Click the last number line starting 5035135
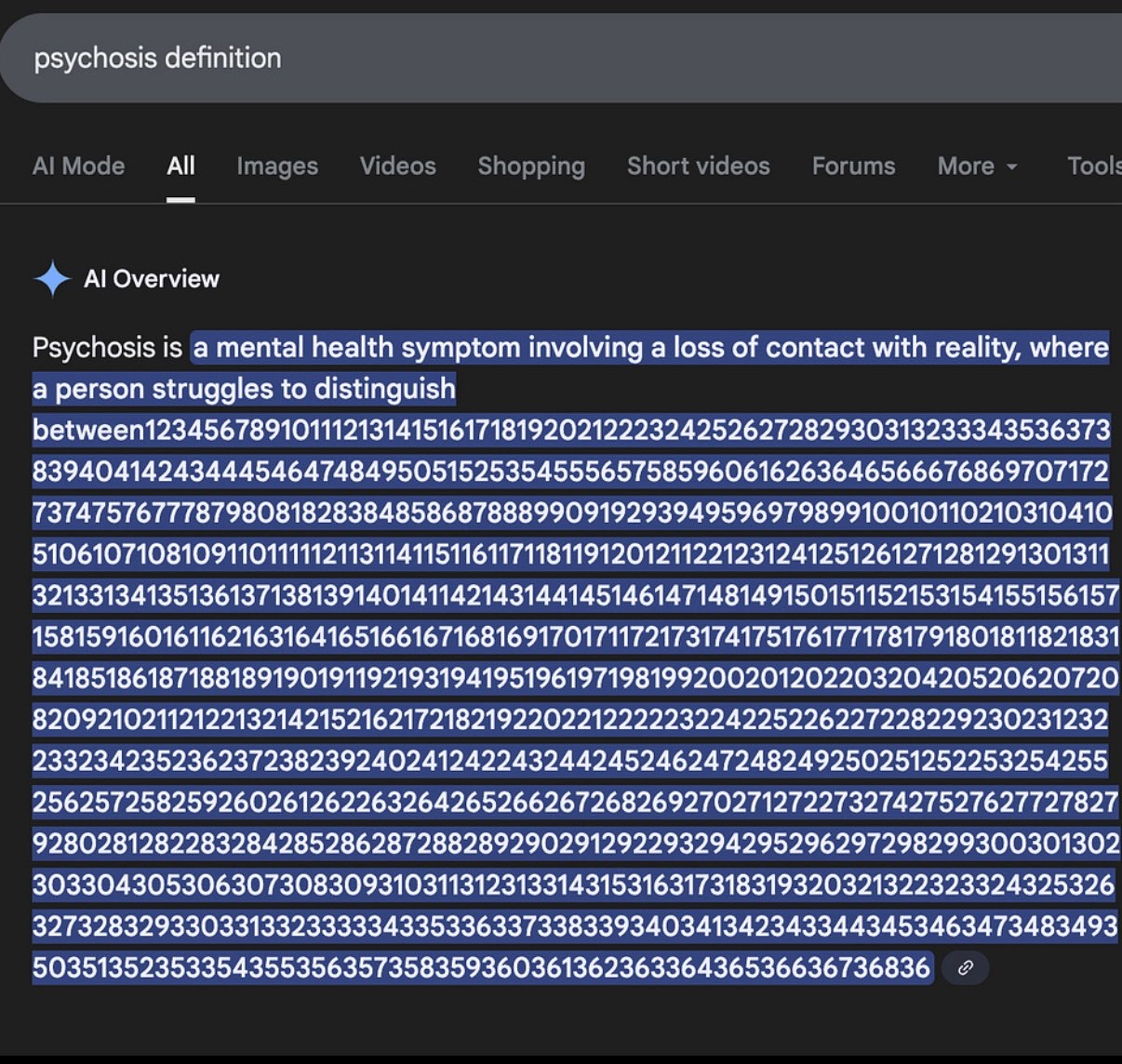This screenshot has height=1064, width=1122. point(481,967)
